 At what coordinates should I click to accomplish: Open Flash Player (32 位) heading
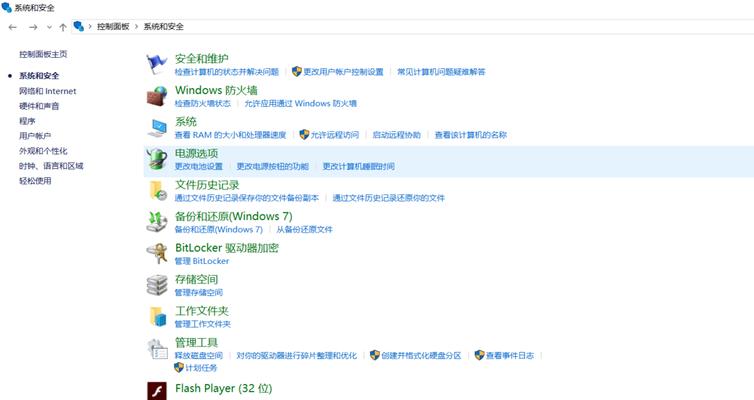tap(224, 388)
